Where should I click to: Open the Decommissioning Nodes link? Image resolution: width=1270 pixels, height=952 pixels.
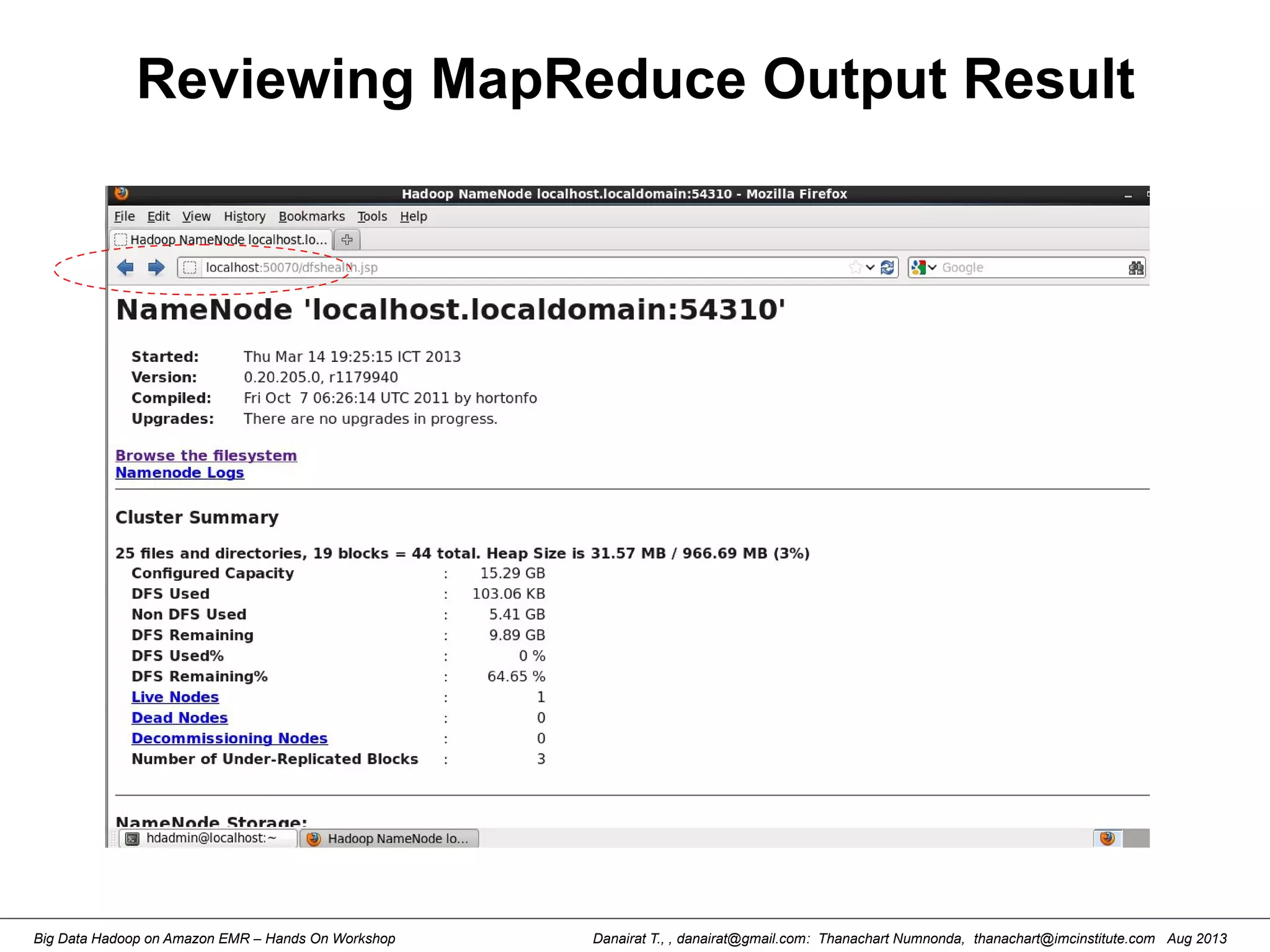[229, 739]
